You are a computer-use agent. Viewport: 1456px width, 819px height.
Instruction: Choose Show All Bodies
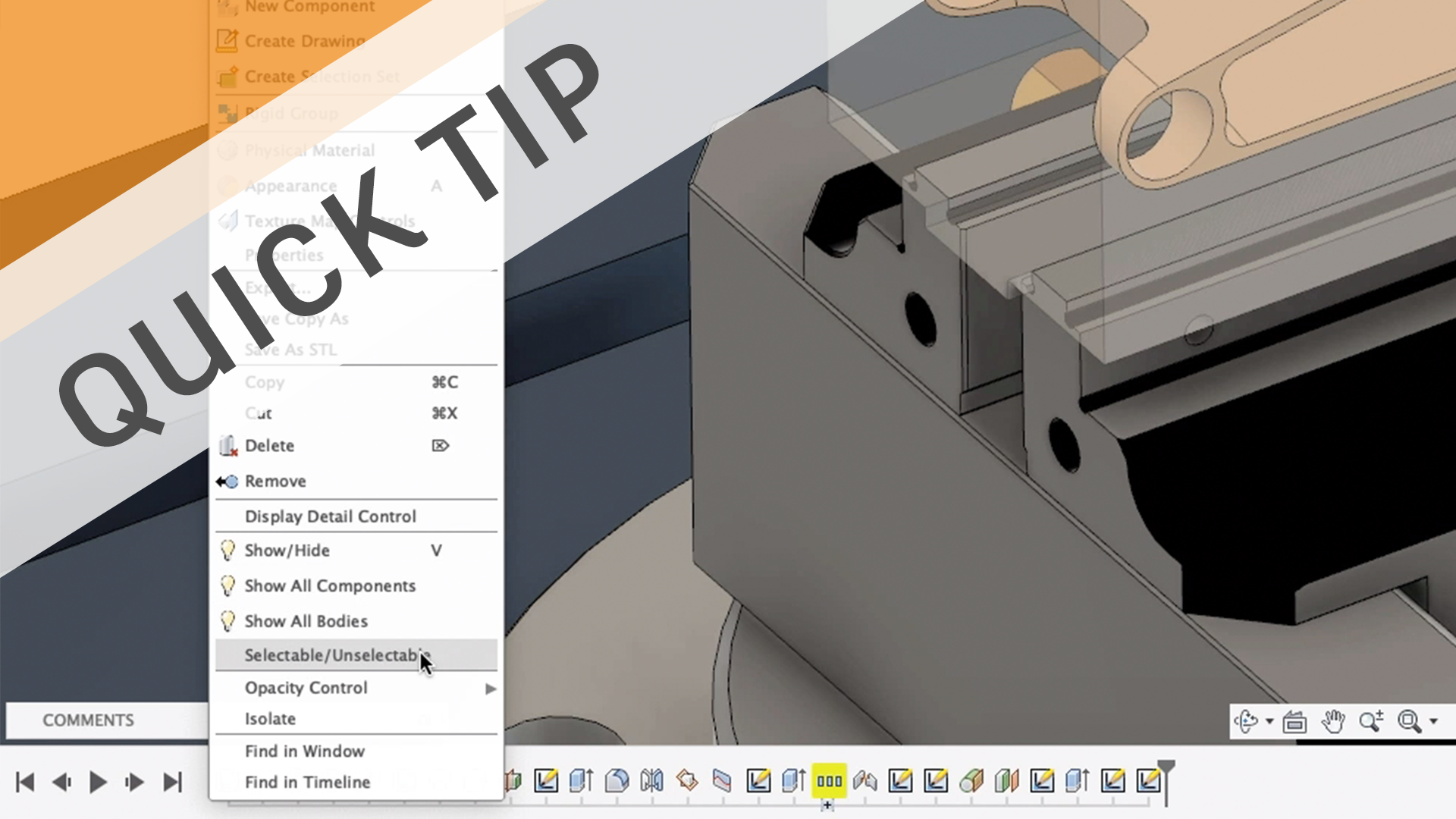point(306,621)
